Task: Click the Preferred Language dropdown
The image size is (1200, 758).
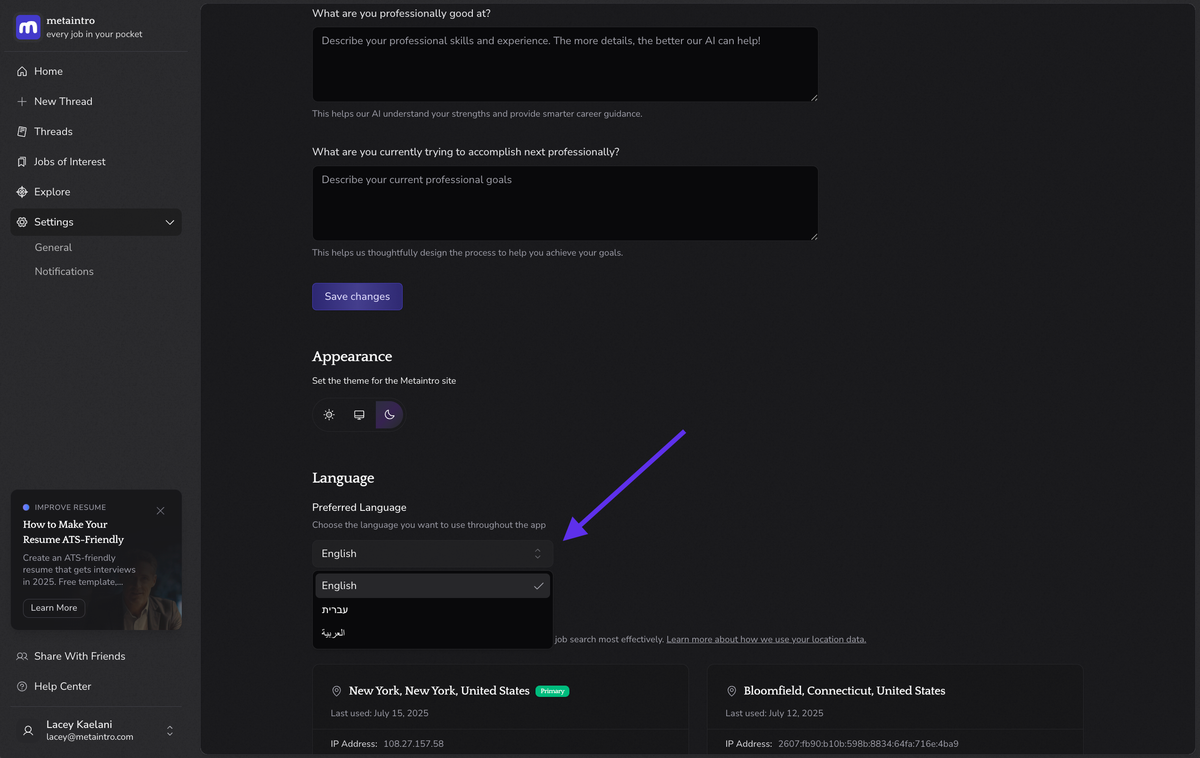Action: click(x=432, y=554)
